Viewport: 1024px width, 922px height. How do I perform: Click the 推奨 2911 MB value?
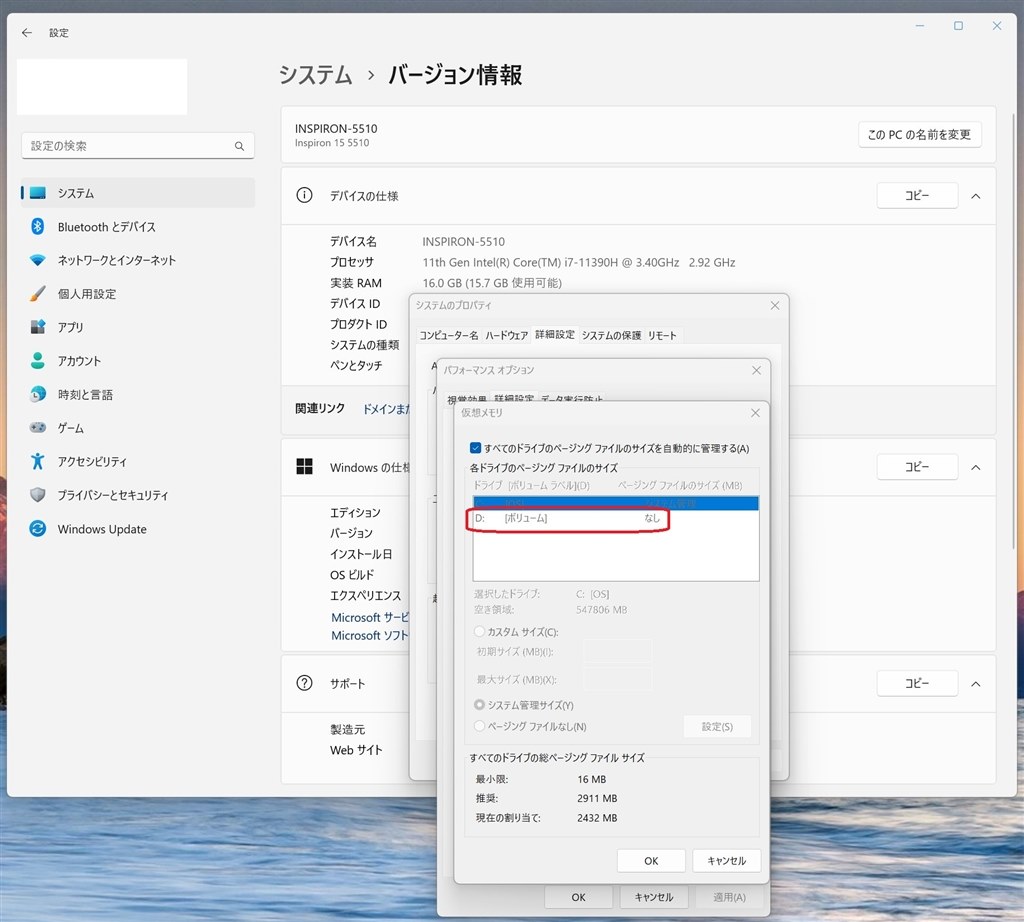click(x=597, y=798)
